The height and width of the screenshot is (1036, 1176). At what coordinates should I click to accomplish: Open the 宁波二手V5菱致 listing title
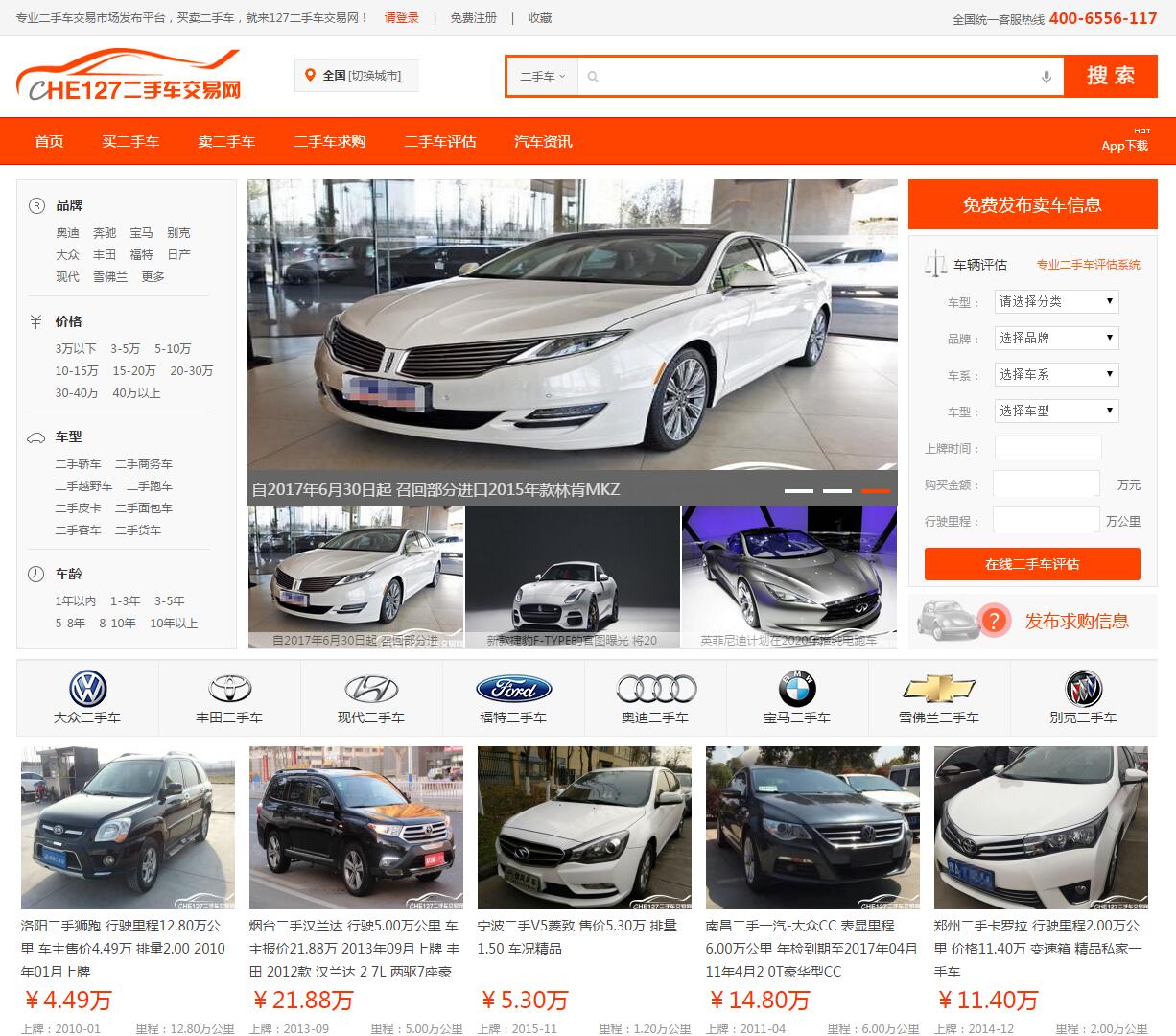point(577,937)
